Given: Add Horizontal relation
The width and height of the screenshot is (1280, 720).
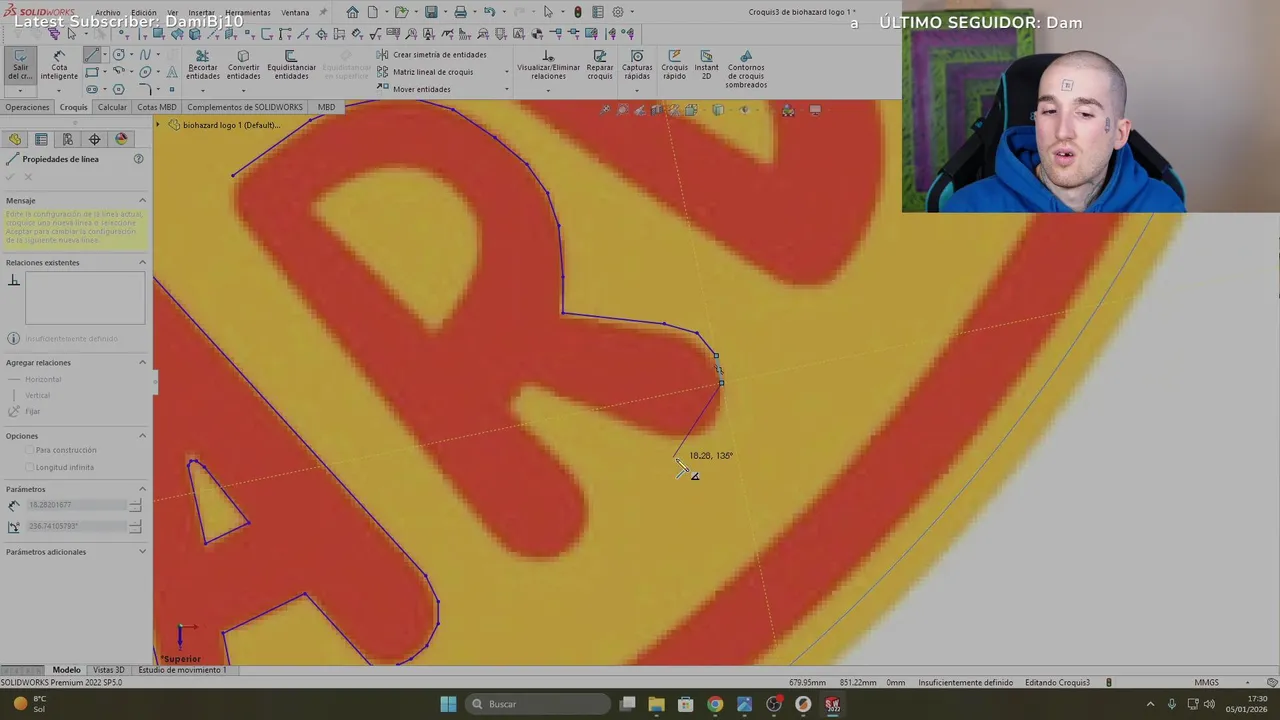Looking at the screenshot, I should pos(43,379).
